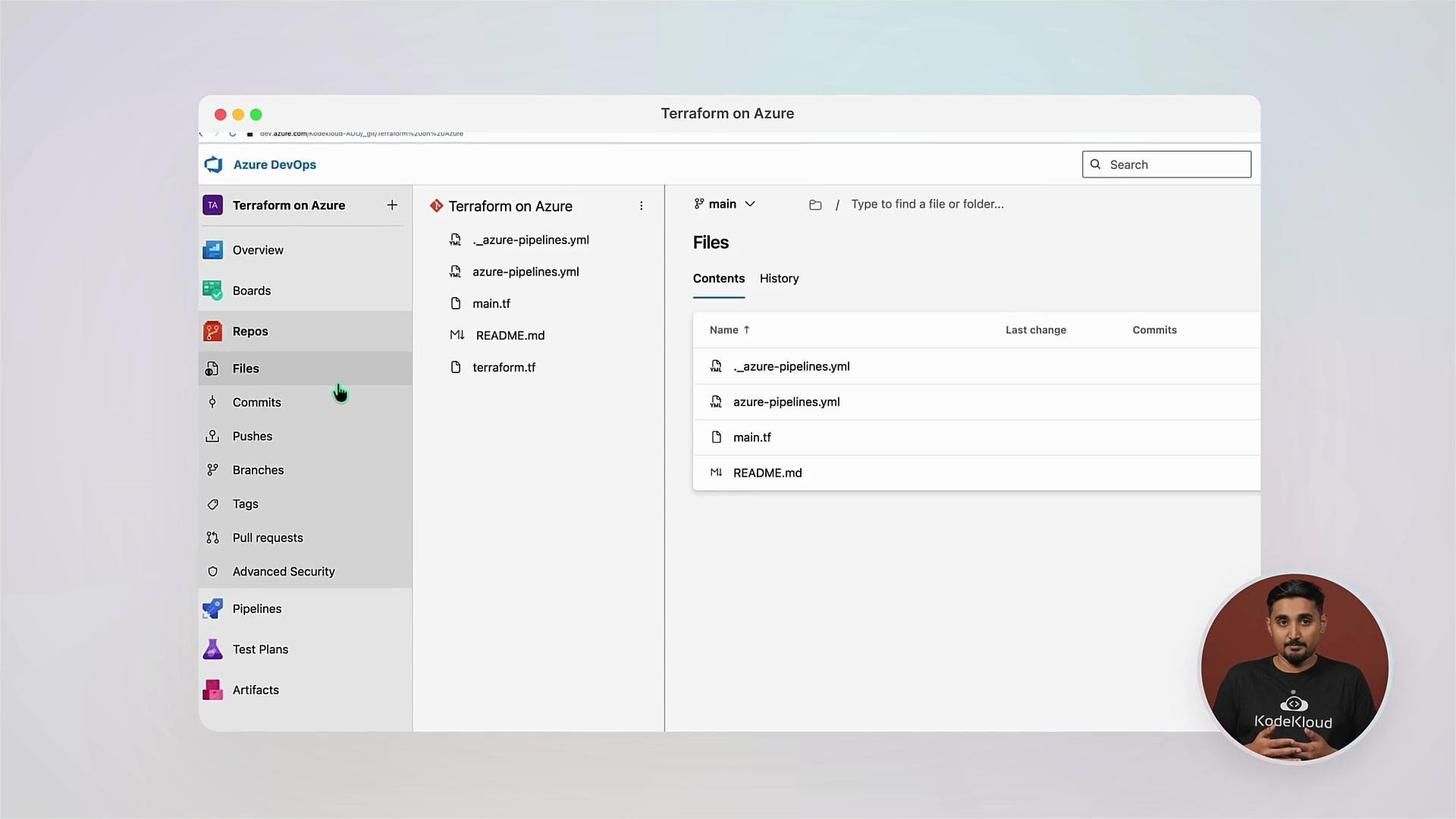Click the Search input field
This screenshot has width=1456, height=819.
pyautogui.click(x=1166, y=165)
